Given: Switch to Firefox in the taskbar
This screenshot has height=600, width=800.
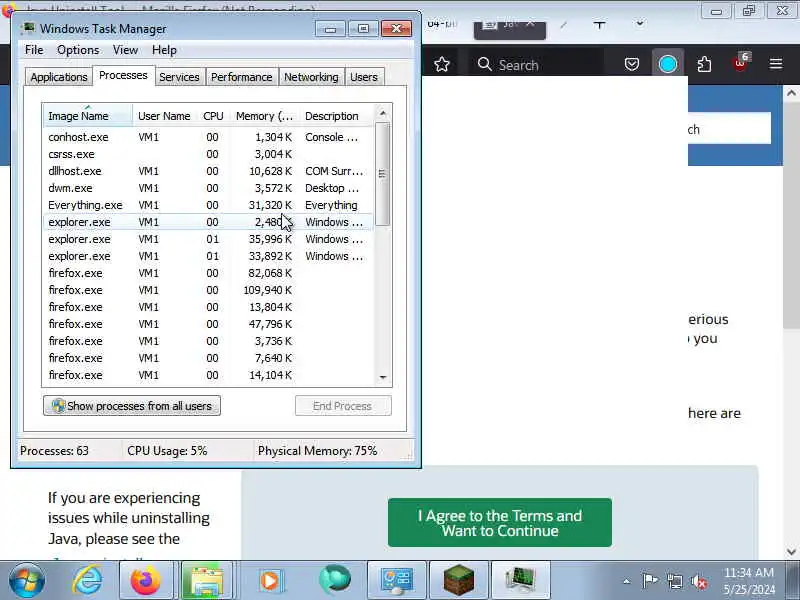Looking at the screenshot, I should tap(145, 580).
